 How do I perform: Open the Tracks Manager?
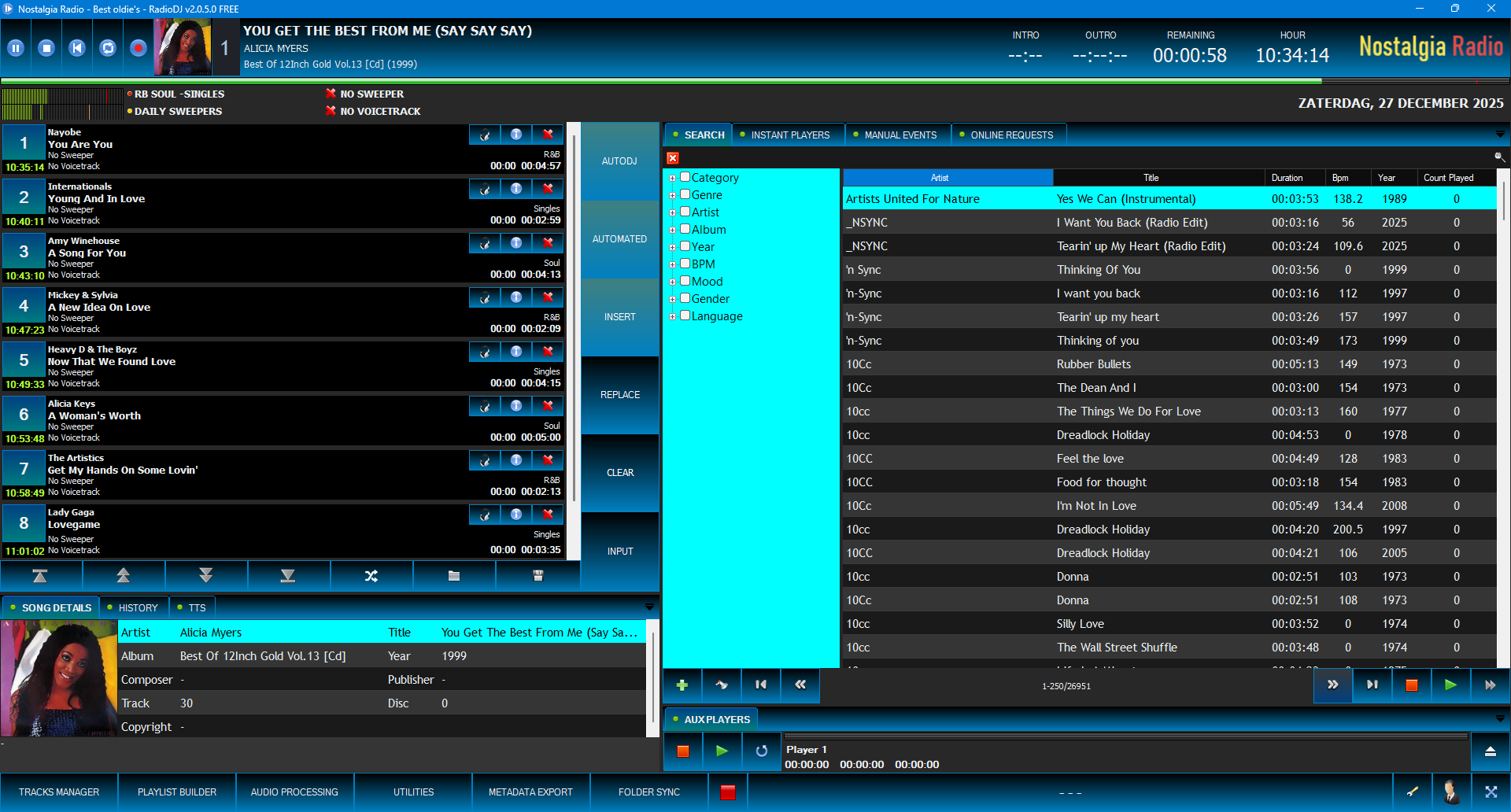(x=59, y=792)
